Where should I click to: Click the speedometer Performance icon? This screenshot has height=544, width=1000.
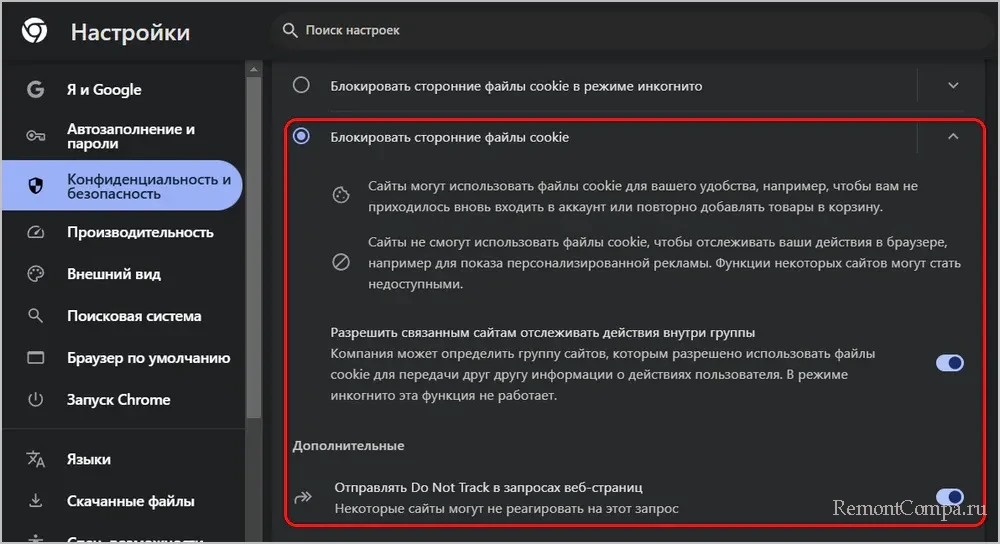[36, 232]
